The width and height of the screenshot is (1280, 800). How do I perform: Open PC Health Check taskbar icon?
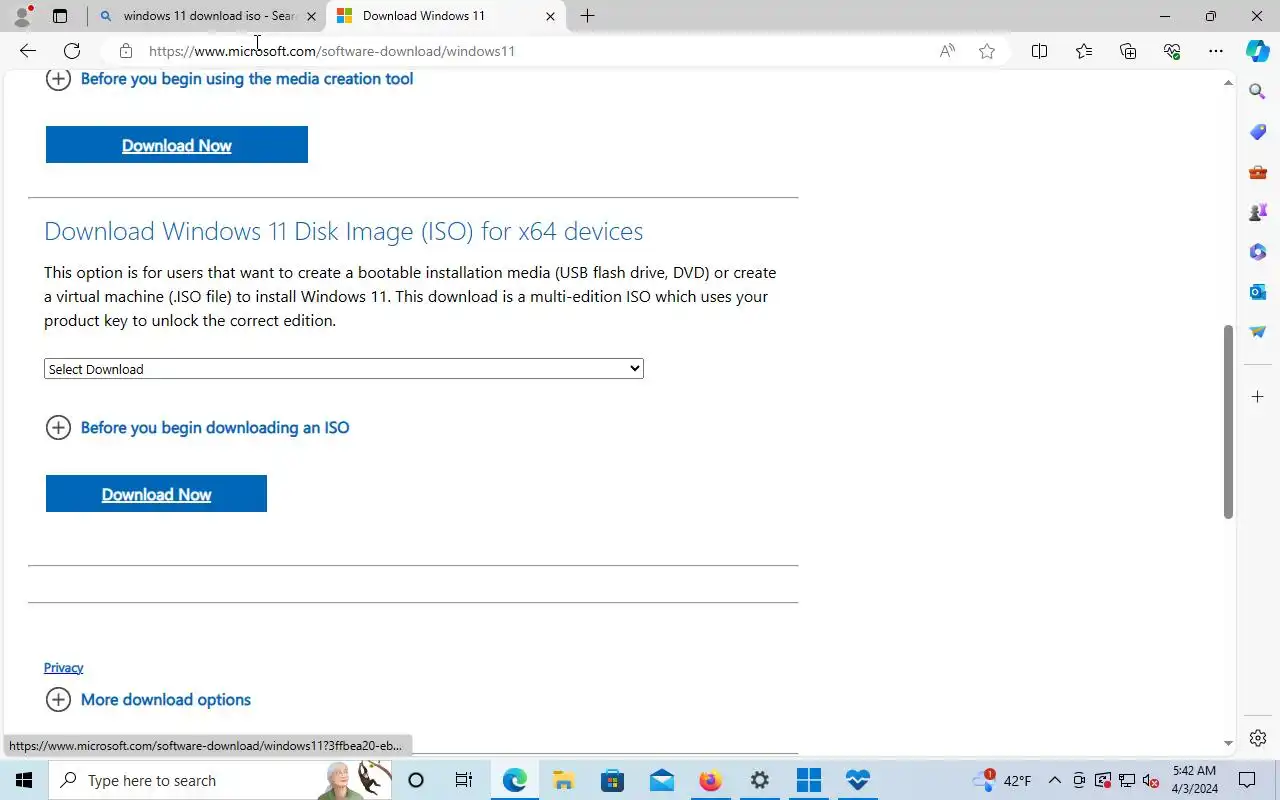pyautogui.click(x=857, y=780)
